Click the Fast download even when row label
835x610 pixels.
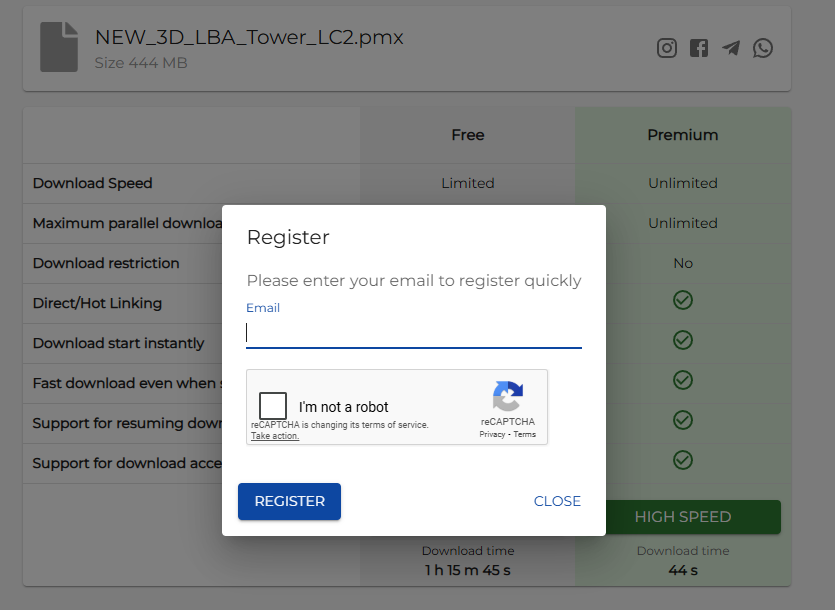click(127, 383)
